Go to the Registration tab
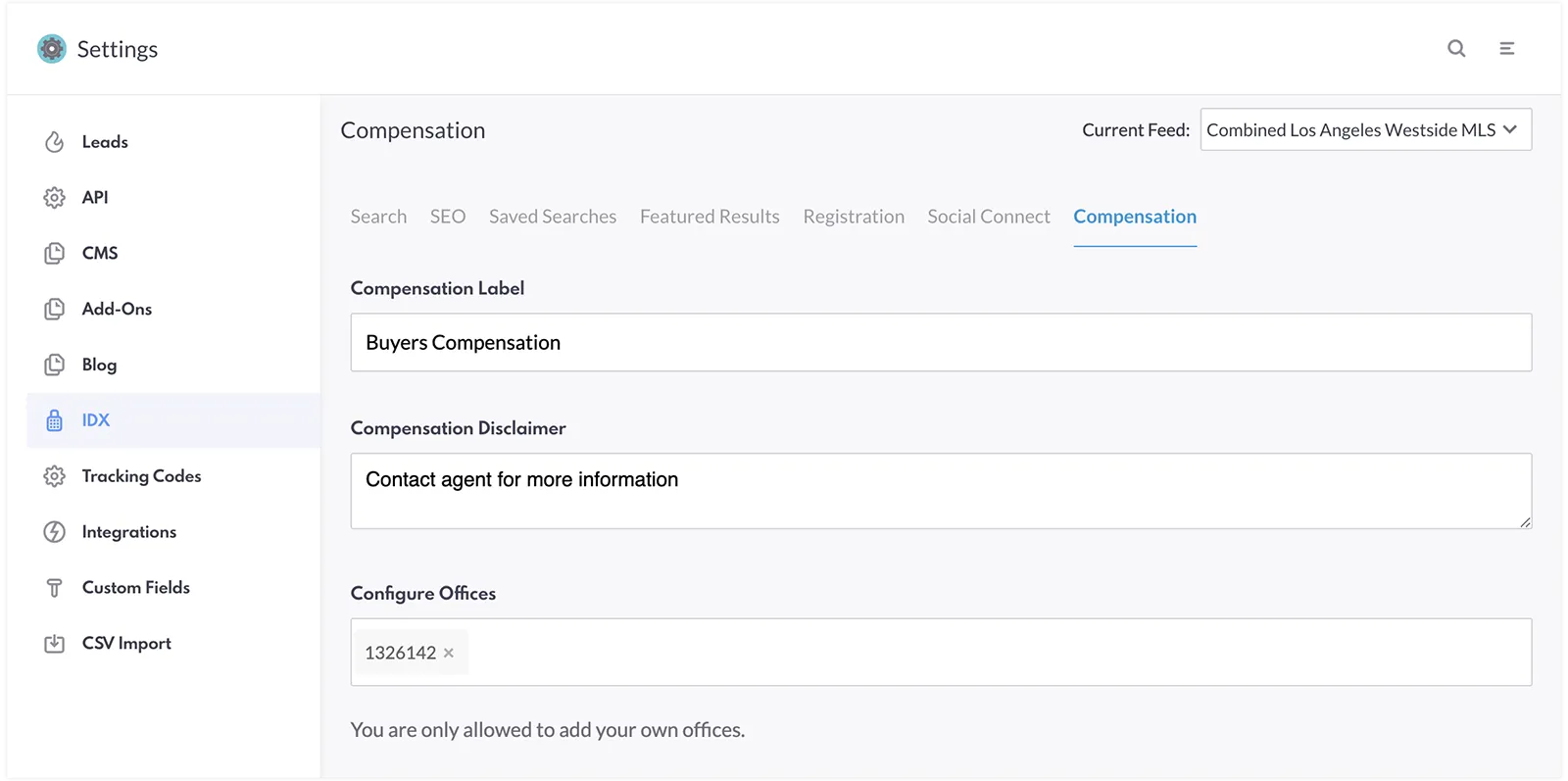The height and width of the screenshot is (781, 1568). click(x=854, y=217)
